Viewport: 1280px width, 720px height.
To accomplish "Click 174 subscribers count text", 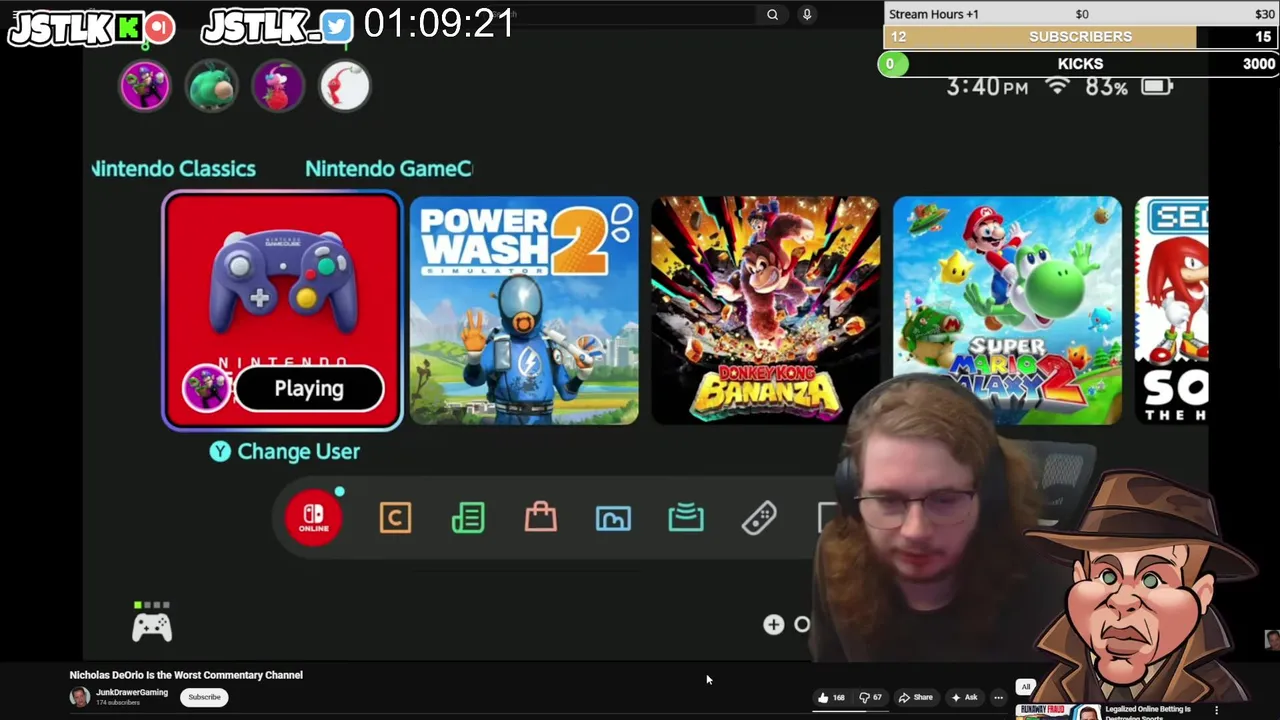I will [118, 703].
